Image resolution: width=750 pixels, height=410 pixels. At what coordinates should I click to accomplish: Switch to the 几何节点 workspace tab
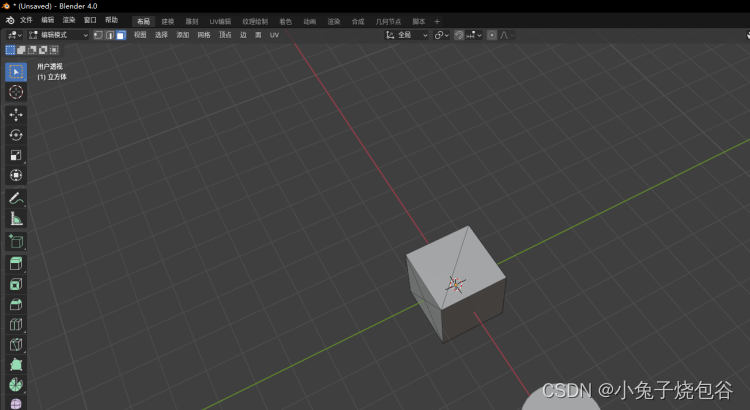388,22
